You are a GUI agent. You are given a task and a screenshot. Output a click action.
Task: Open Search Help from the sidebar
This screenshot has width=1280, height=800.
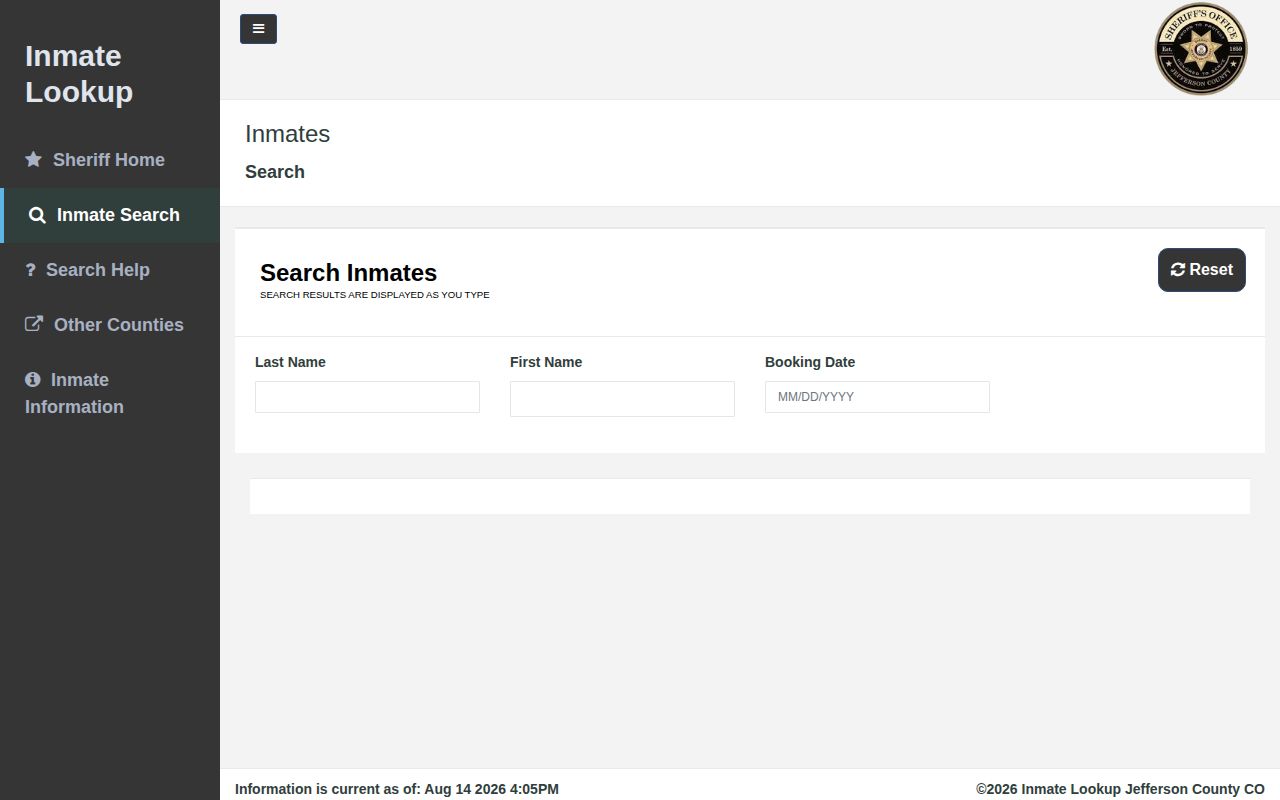click(x=110, y=270)
